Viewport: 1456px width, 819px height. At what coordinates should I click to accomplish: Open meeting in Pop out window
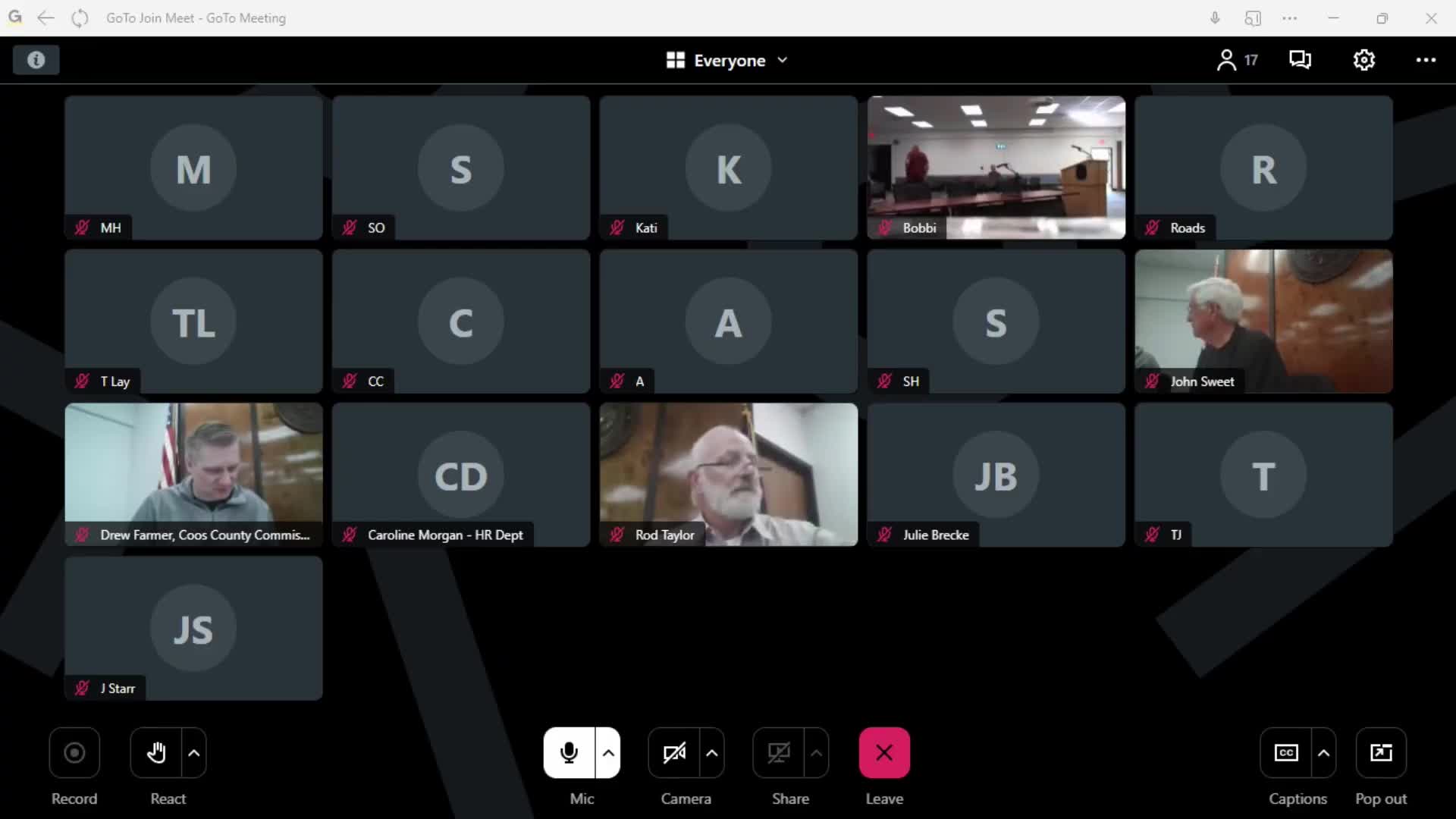(1380, 752)
